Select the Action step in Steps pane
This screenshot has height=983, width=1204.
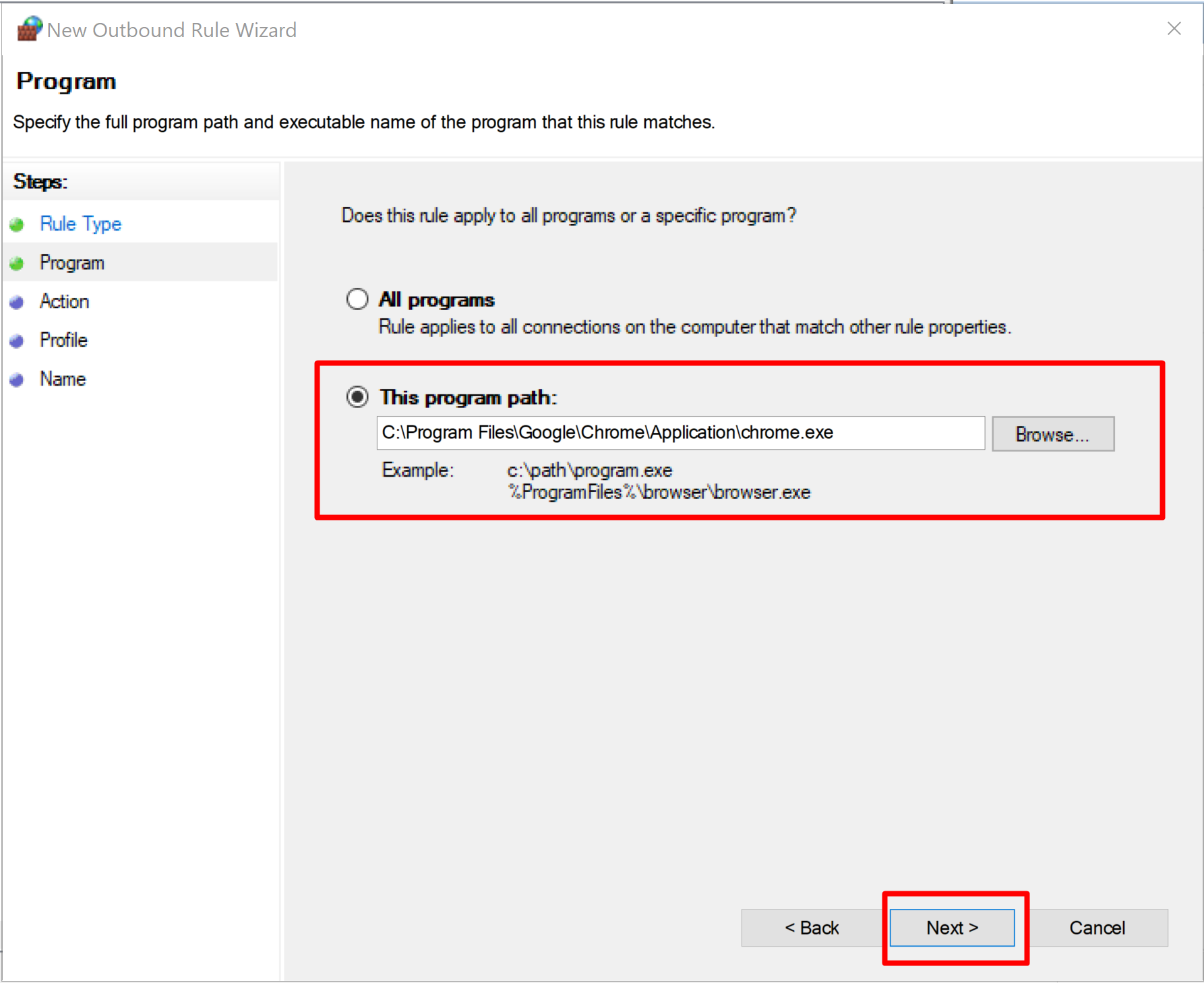pos(63,301)
